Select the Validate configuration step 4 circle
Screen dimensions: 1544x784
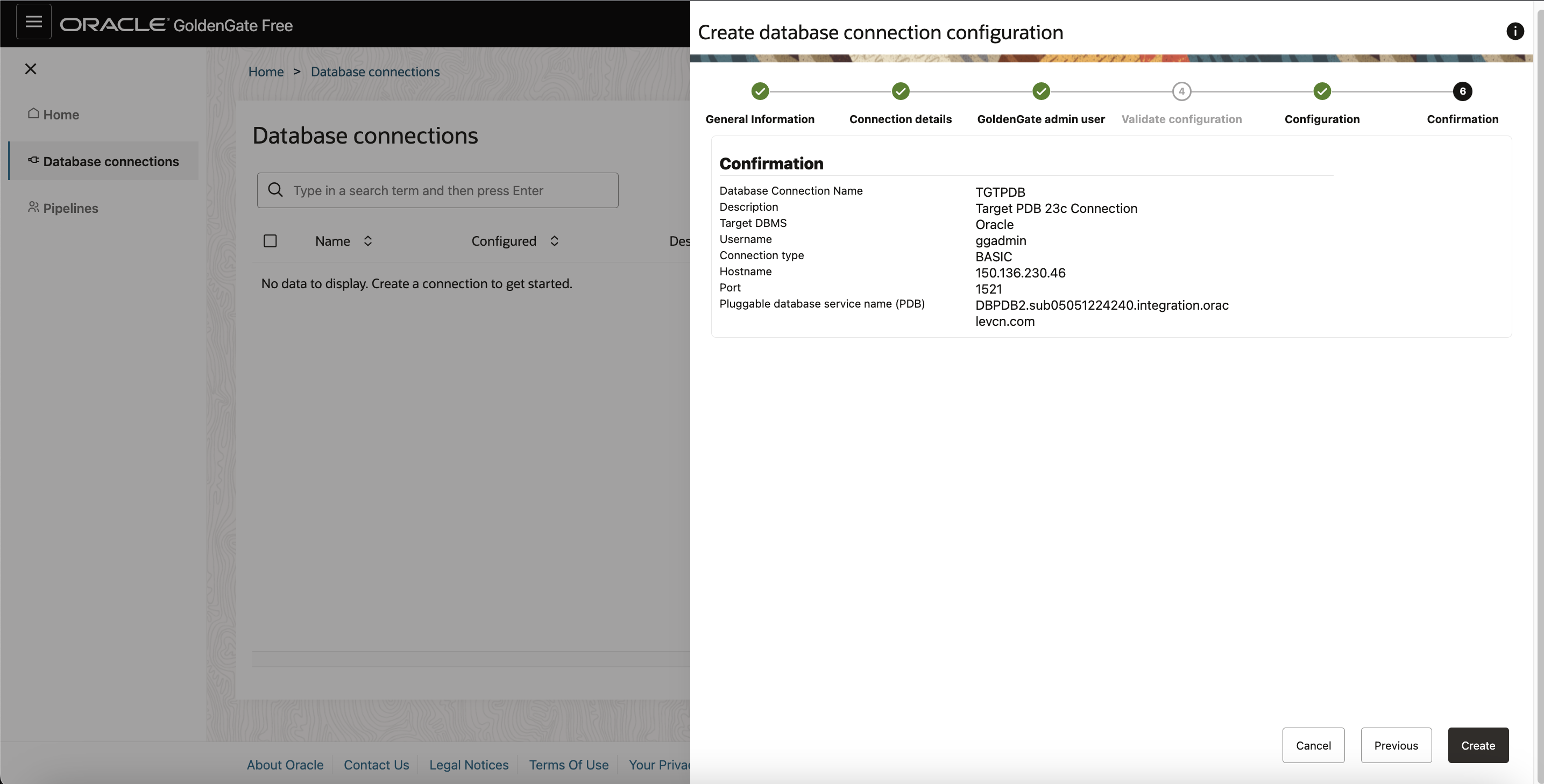pos(1181,91)
